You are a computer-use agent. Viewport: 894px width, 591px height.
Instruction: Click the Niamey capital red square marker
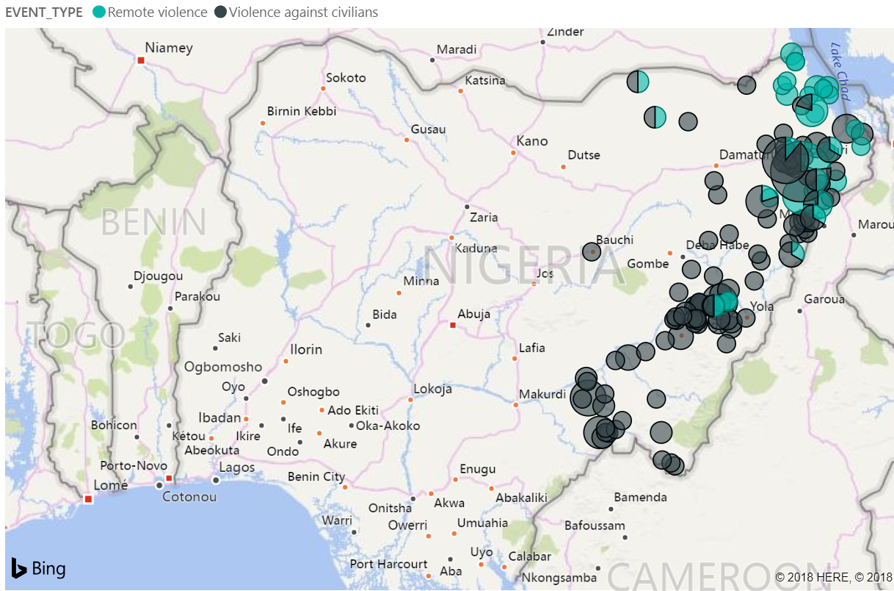pos(141,61)
